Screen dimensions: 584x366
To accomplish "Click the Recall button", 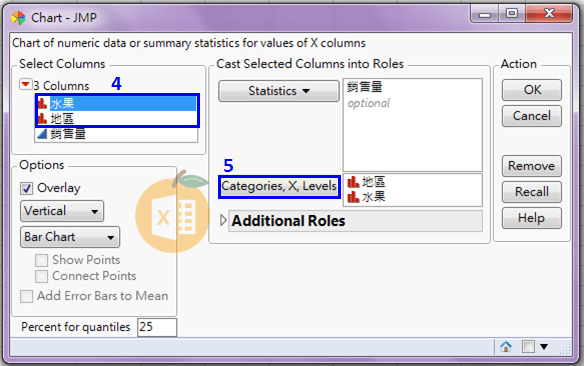I will point(532,192).
